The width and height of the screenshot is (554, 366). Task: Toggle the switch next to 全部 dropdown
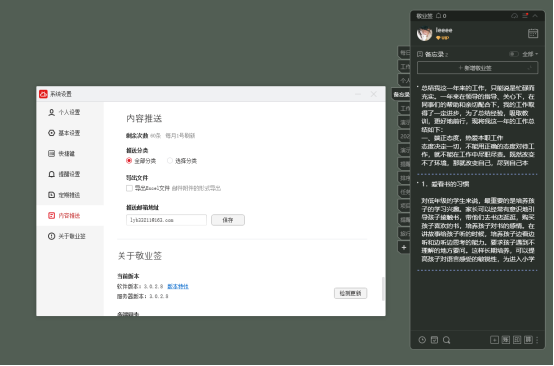(x=514, y=54)
